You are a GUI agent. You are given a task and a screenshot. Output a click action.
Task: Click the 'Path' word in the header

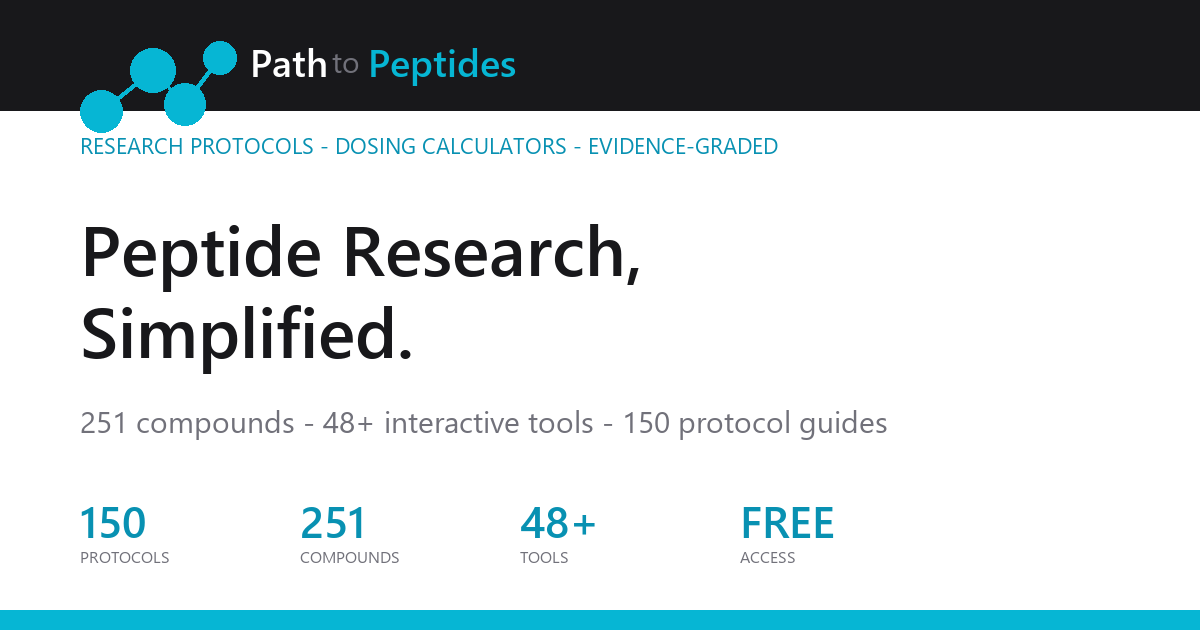[x=289, y=64]
